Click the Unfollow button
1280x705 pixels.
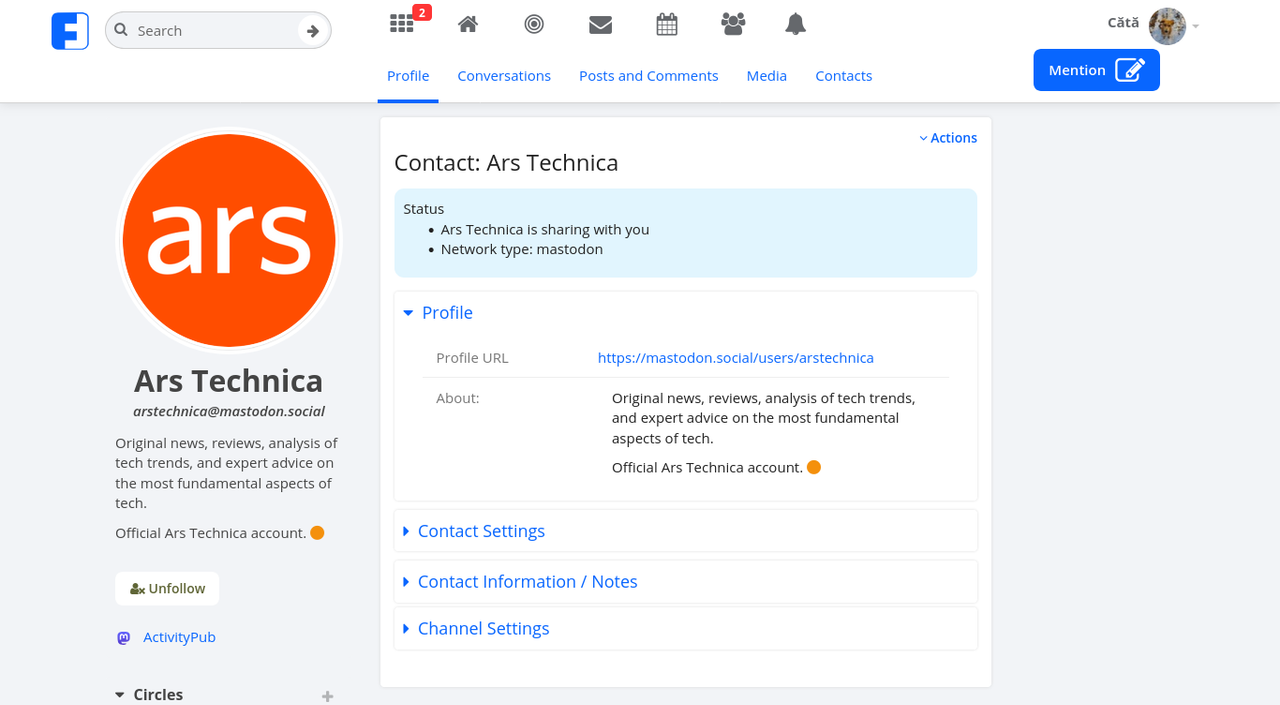click(x=167, y=589)
